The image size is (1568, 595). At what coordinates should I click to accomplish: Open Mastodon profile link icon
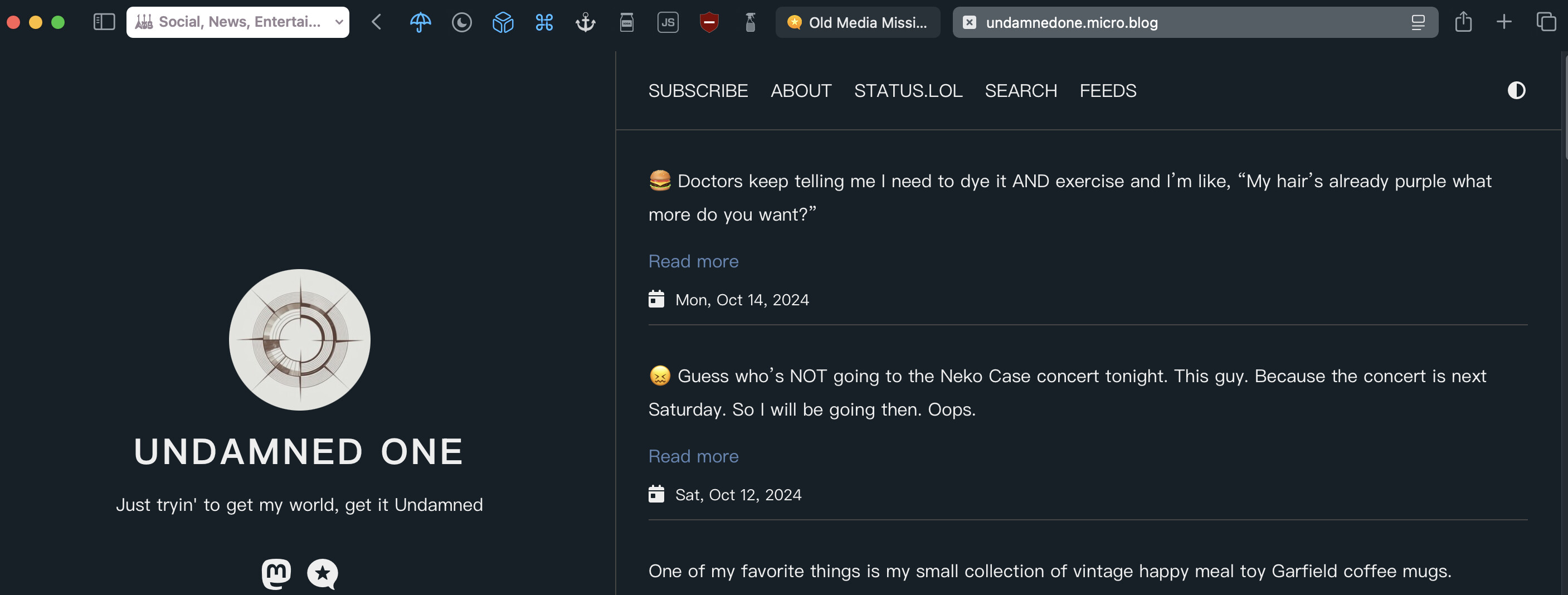(276, 573)
